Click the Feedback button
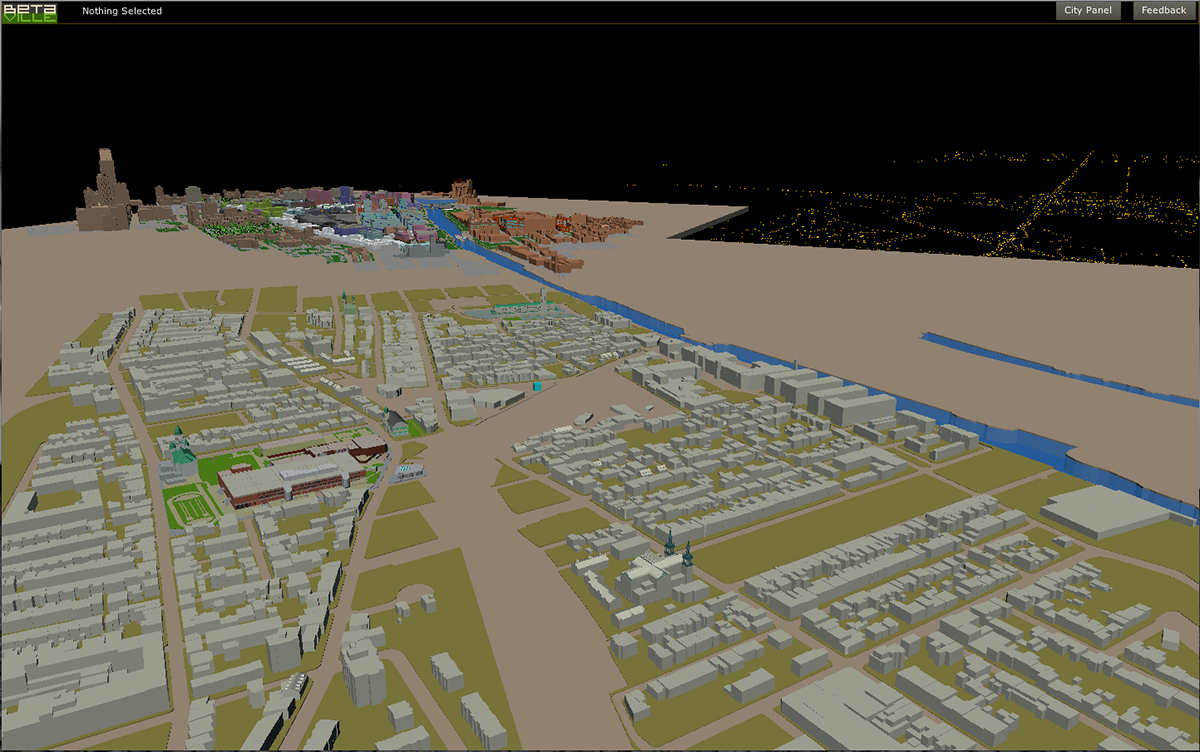The image size is (1200, 752). 1164,11
